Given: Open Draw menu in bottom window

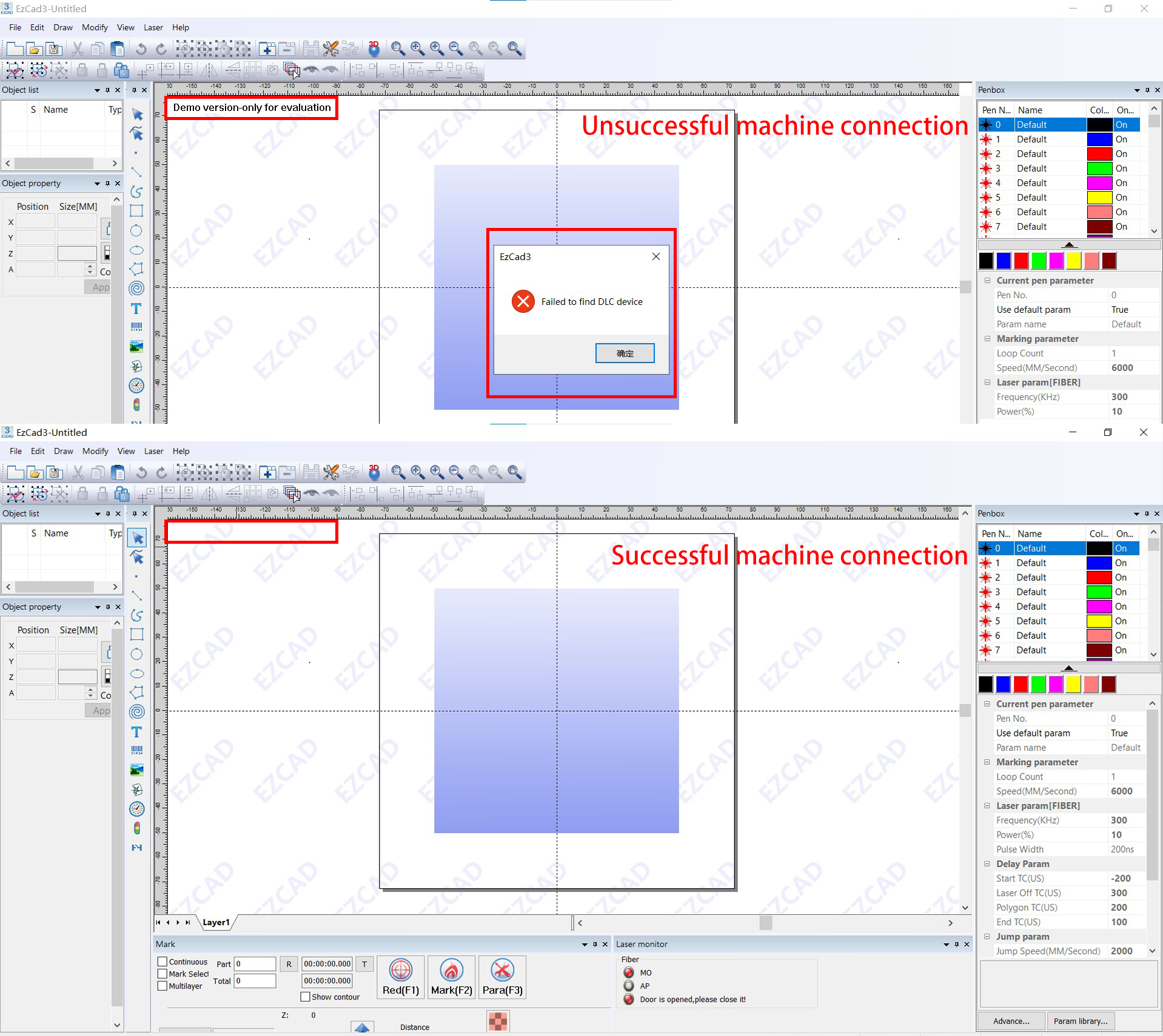Looking at the screenshot, I should [63, 451].
